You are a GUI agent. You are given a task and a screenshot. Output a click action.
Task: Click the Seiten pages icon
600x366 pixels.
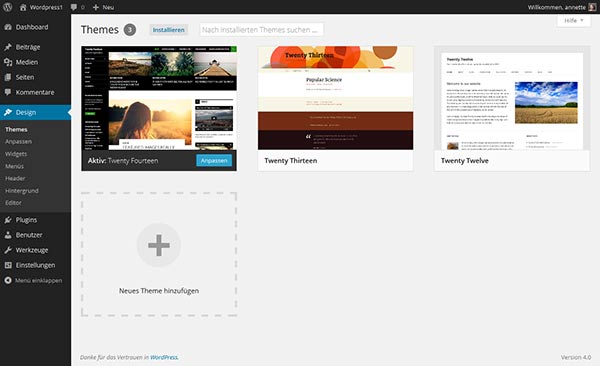click(x=8, y=77)
